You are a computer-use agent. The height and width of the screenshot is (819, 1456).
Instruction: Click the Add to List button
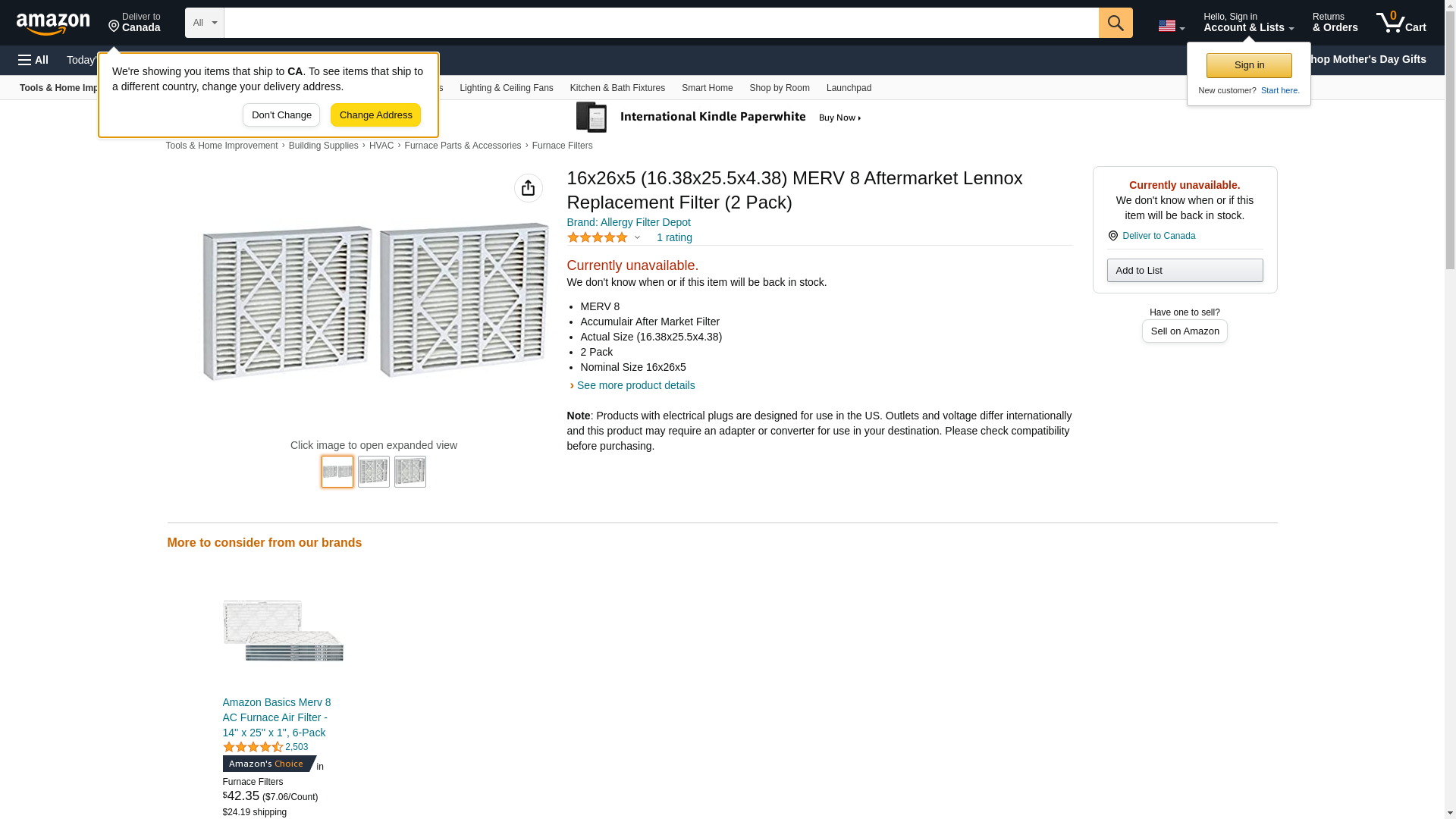pos(1184,271)
